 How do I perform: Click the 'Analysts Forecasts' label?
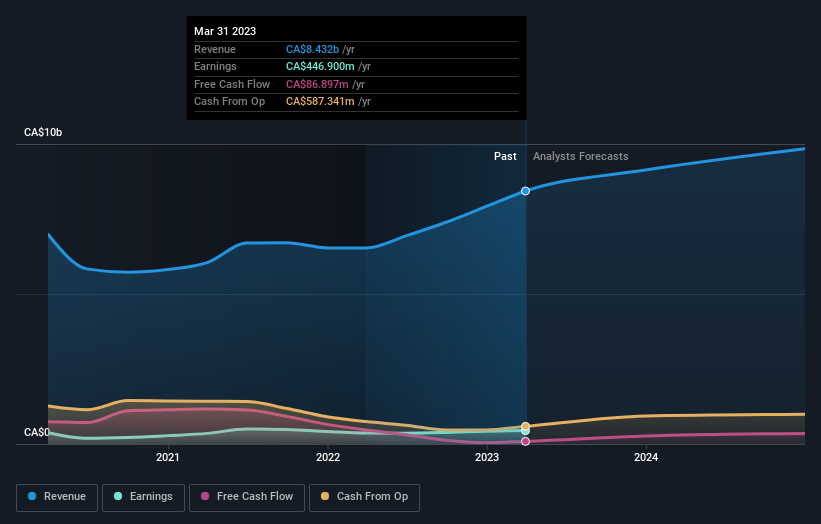coord(581,156)
